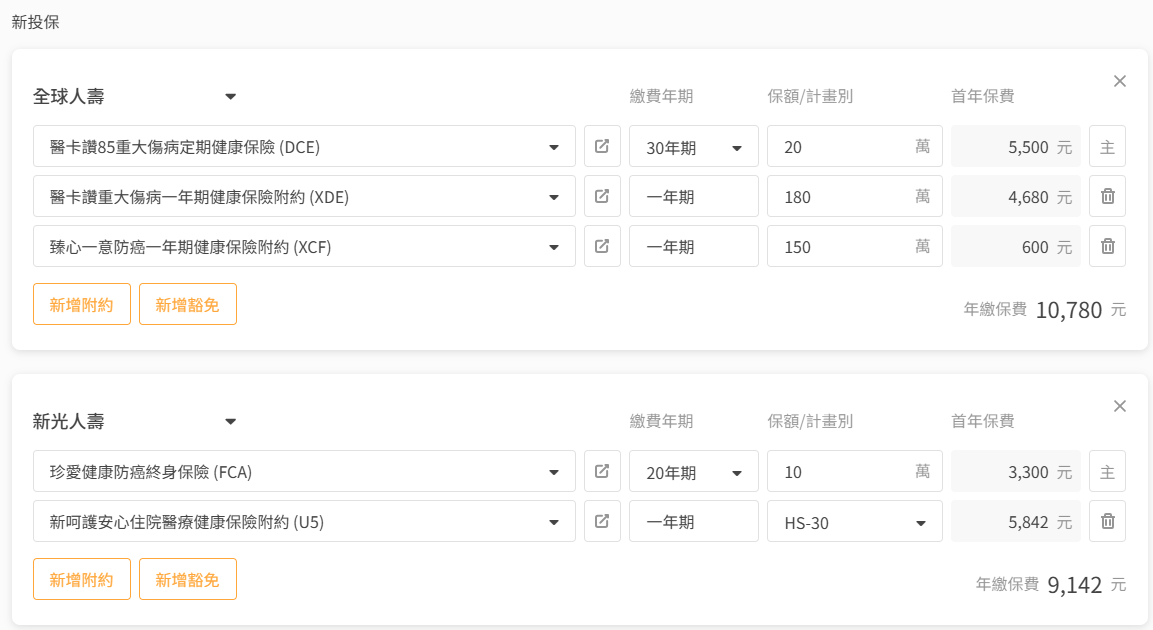Open external link for 珍愛健康防癌終身保險 (FCA)

[602, 471]
